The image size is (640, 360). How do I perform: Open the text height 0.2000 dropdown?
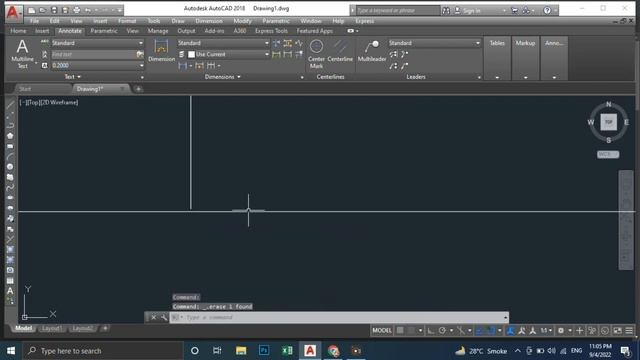point(97,65)
